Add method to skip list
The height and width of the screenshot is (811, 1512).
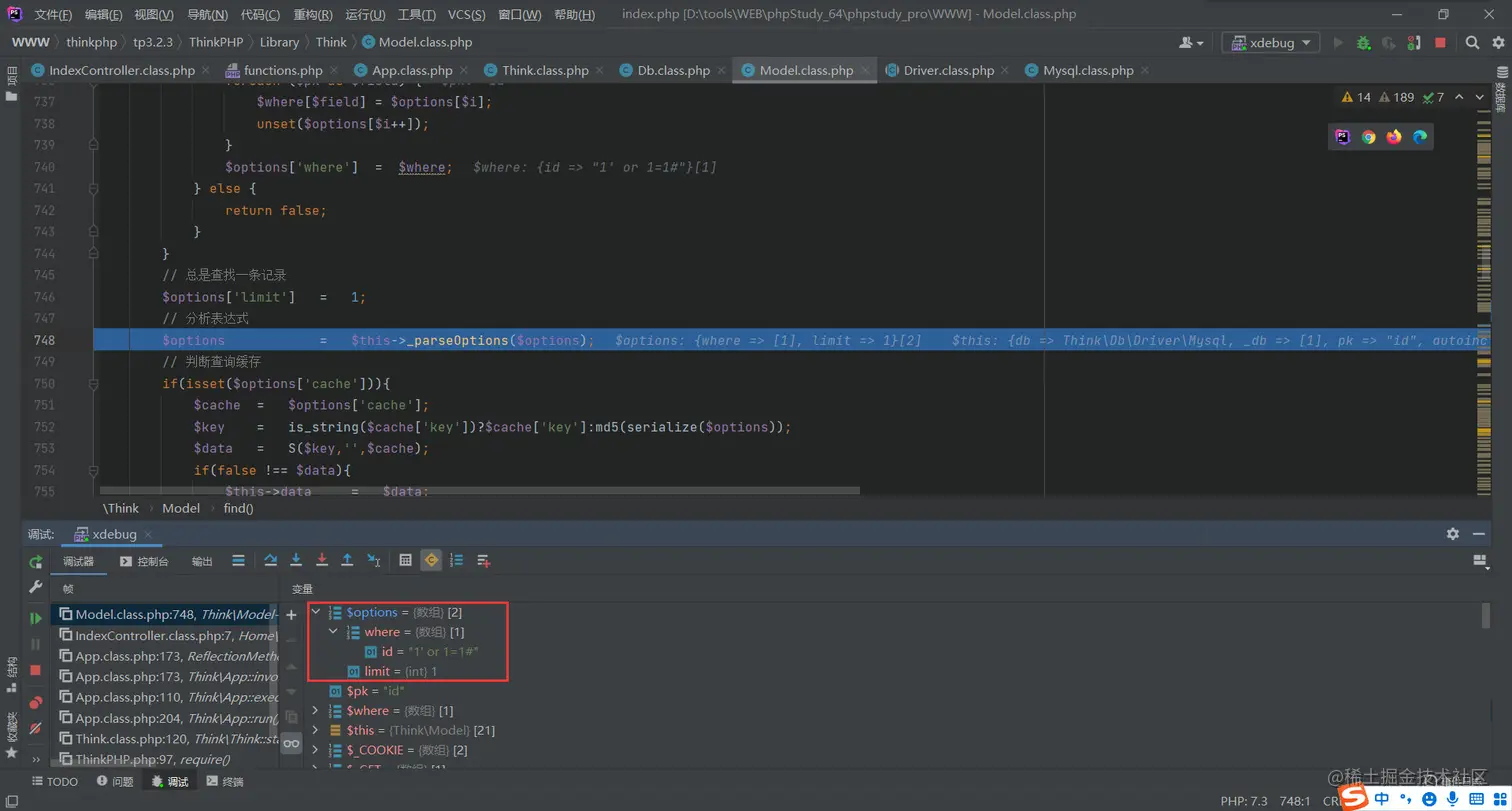(484, 561)
